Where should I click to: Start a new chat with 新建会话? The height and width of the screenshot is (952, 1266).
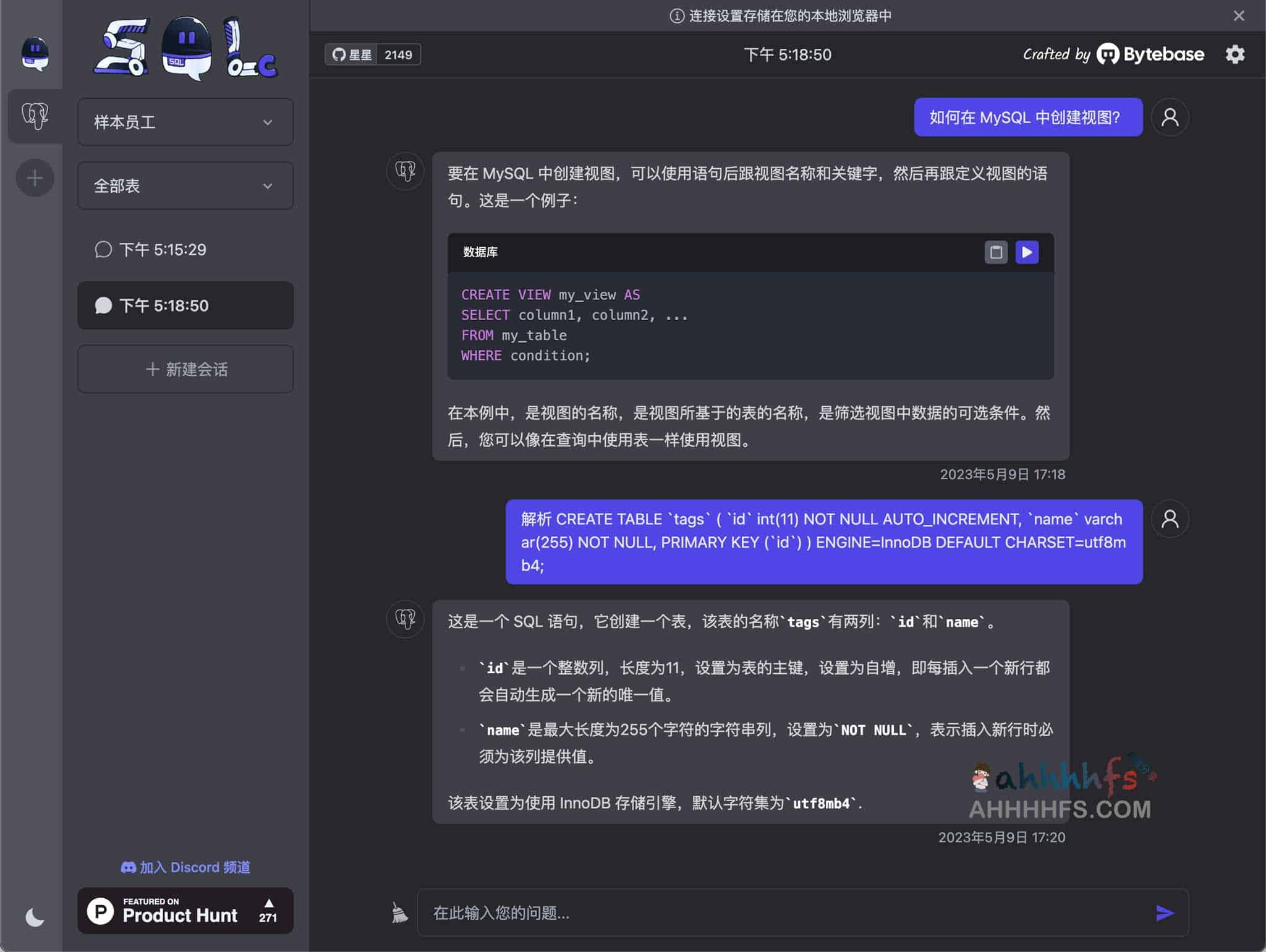[185, 369]
